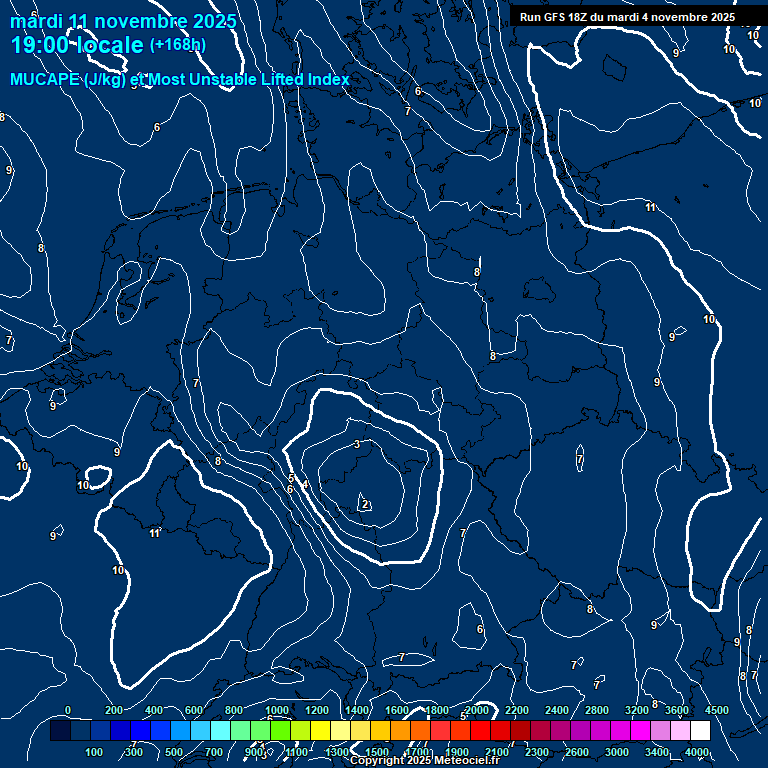Click the (+168h) forecast offset label
The width and height of the screenshot is (768, 768).
coord(177,45)
